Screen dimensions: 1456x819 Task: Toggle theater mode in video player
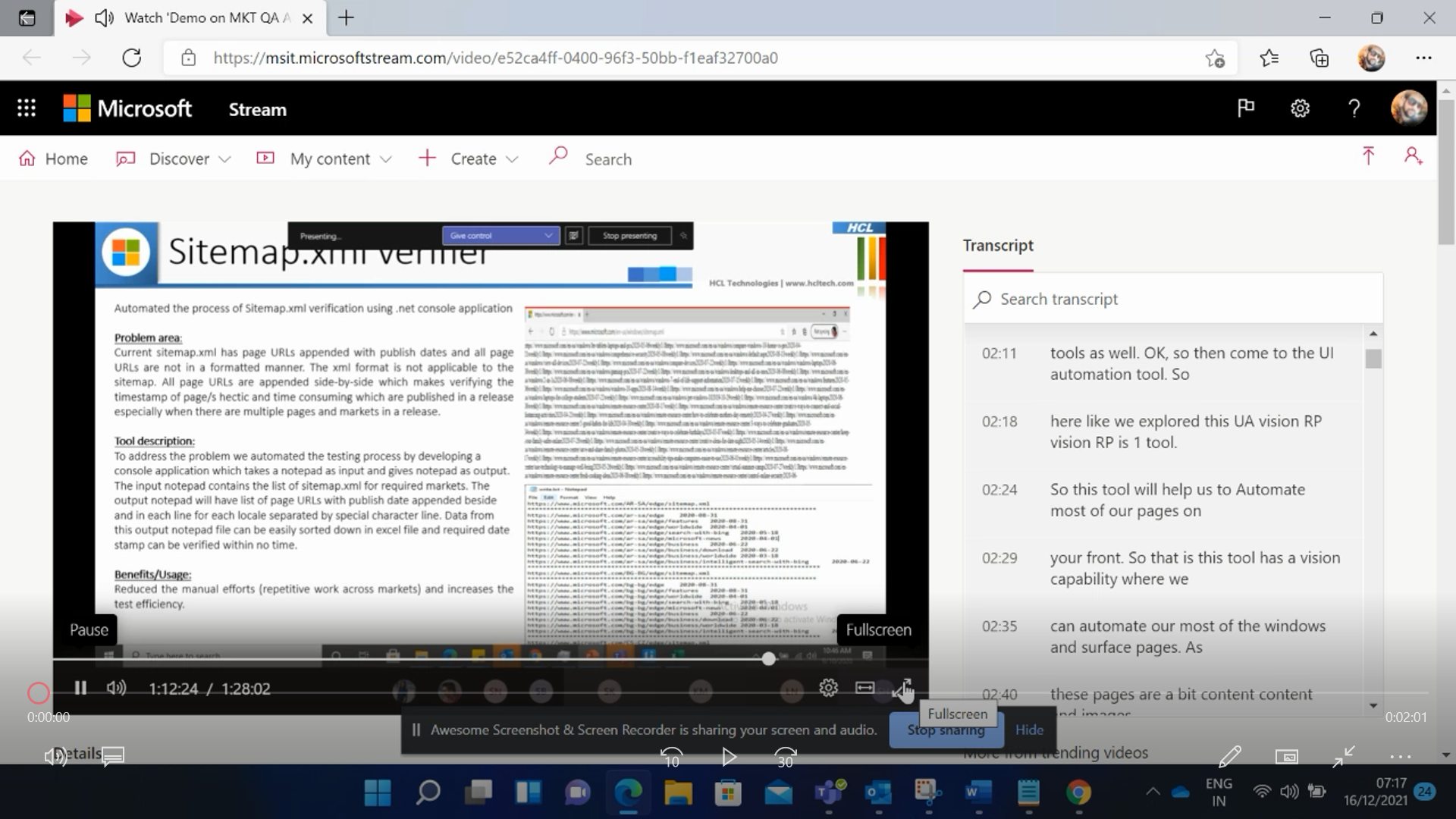pos(864,688)
